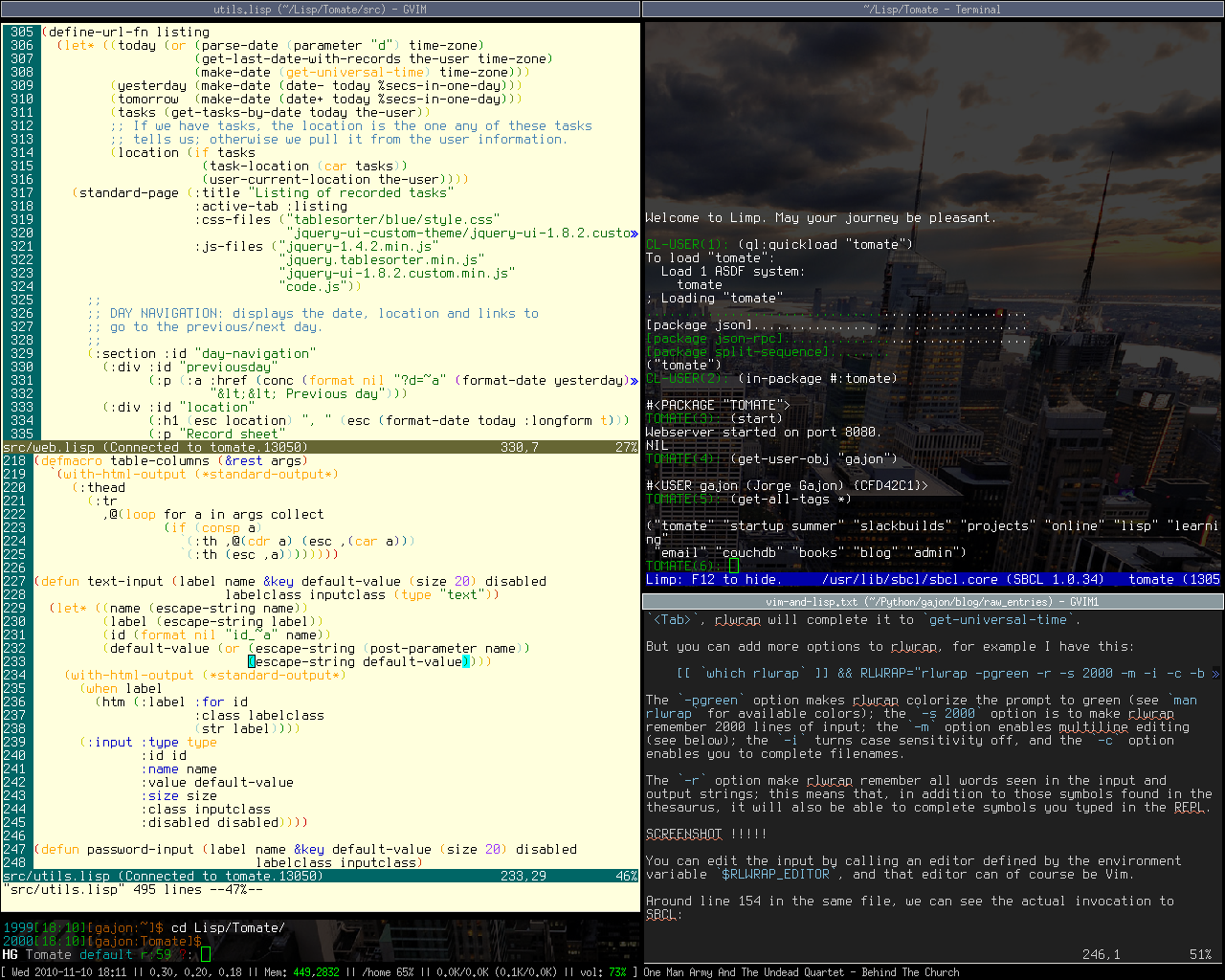Click the vim-and-lisp.txt GVIM1 title bar

click(x=933, y=602)
